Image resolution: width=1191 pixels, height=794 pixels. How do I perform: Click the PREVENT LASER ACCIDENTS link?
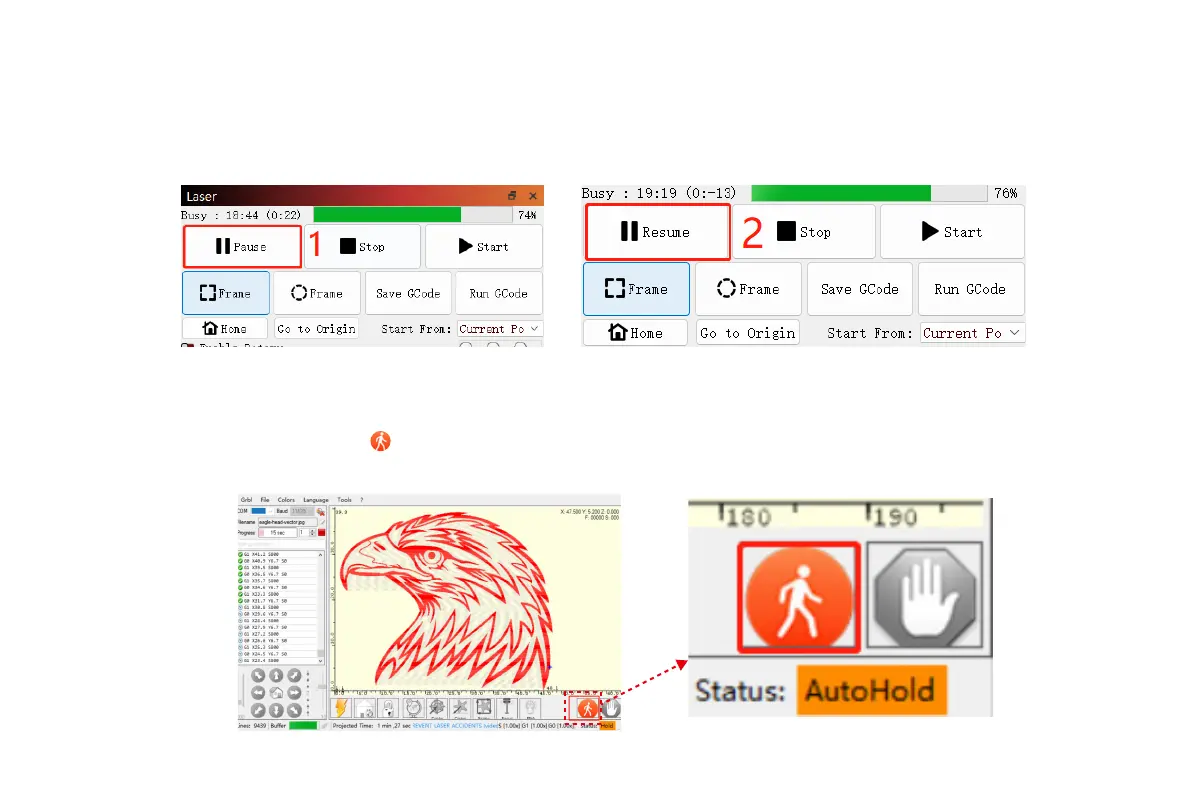click(x=455, y=726)
